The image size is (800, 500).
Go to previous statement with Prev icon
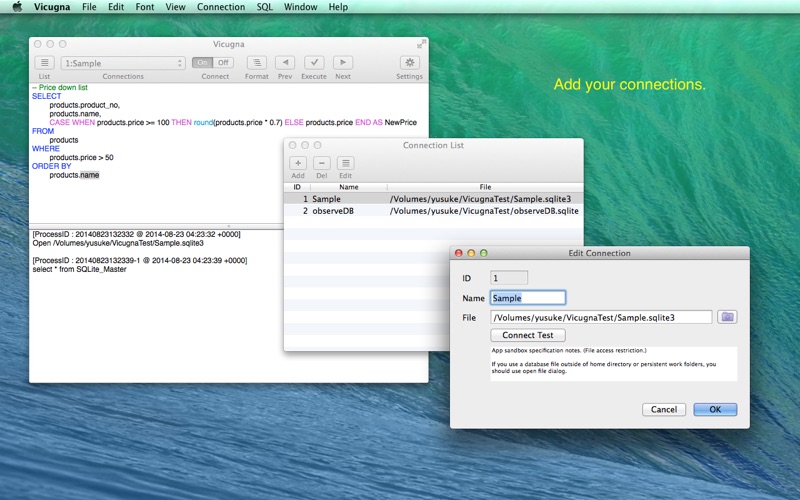285,63
